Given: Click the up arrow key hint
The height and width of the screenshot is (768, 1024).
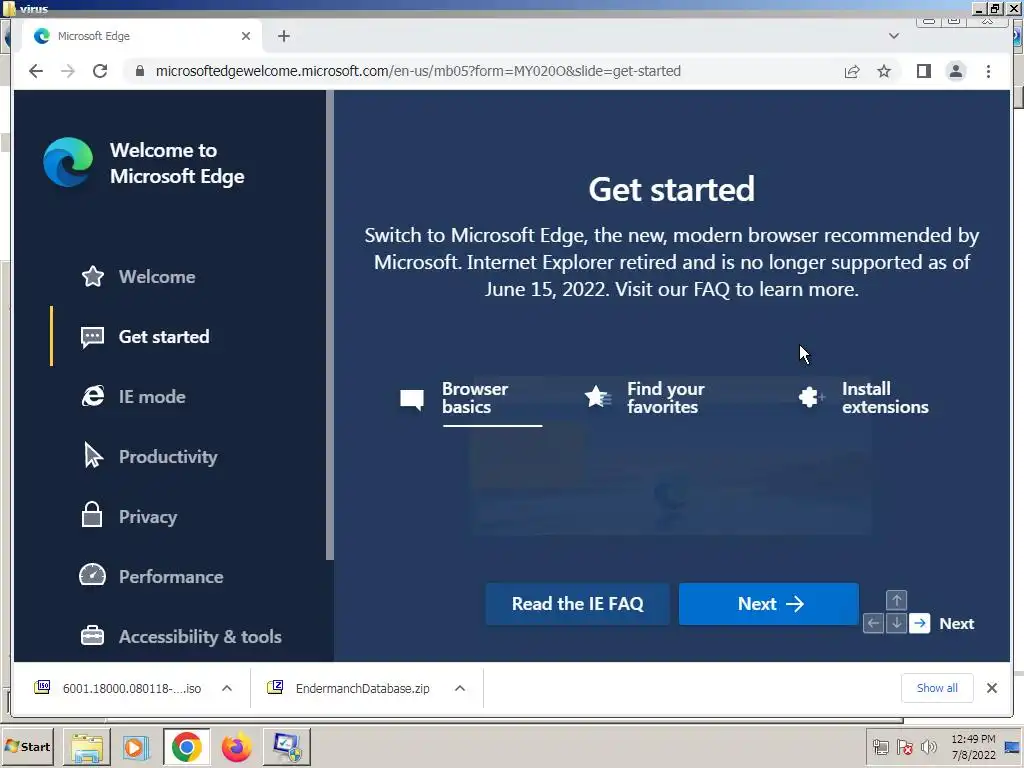Looking at the screenshot, I should [897, 600].
